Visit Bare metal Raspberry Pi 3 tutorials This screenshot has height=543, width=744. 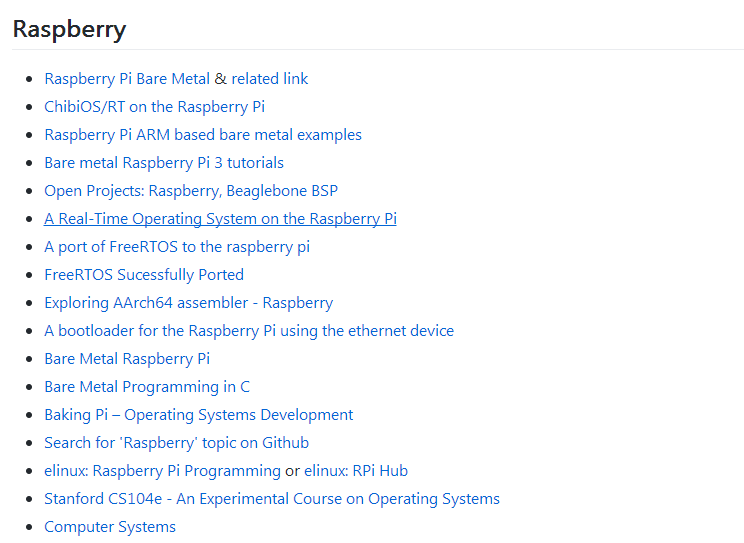click(164, 163)
